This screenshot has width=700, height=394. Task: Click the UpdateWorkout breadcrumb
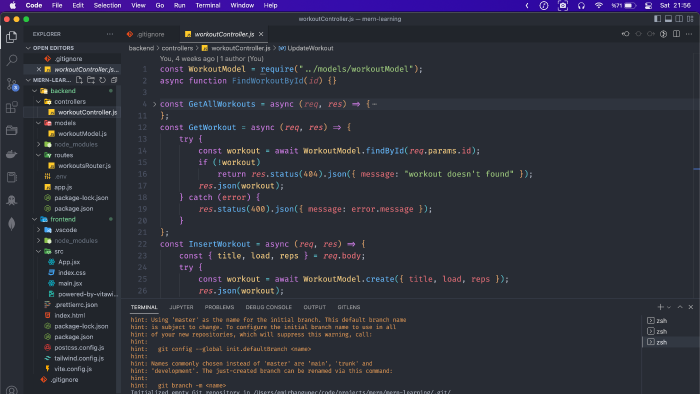click(310, 48)
